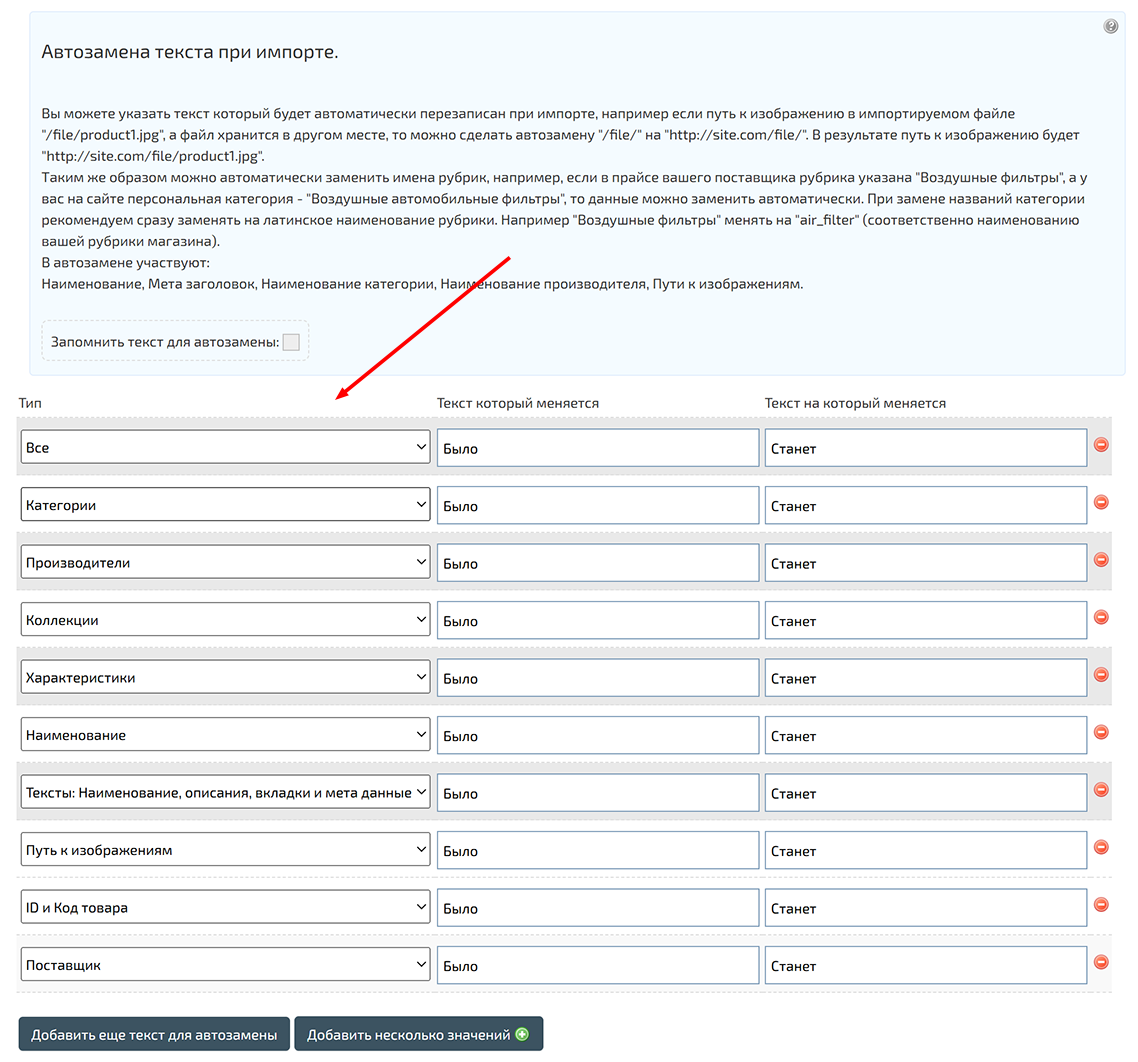Click 'Добавить несколько значений' button
Screen dimensions: 1138x1062
point(419,1035)
